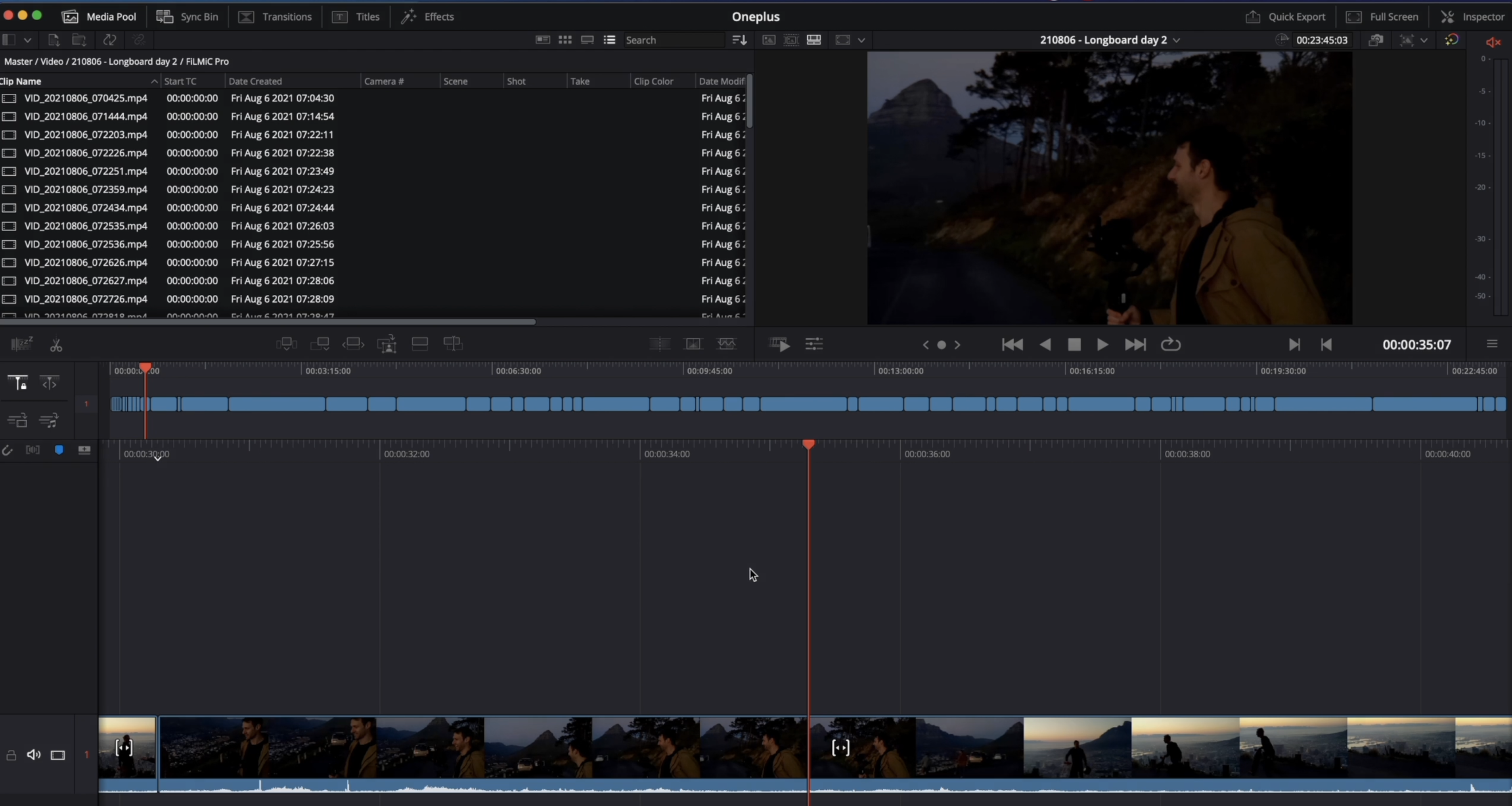Open the Inspector panel
1512x806 pixels.
(1473, 16)
